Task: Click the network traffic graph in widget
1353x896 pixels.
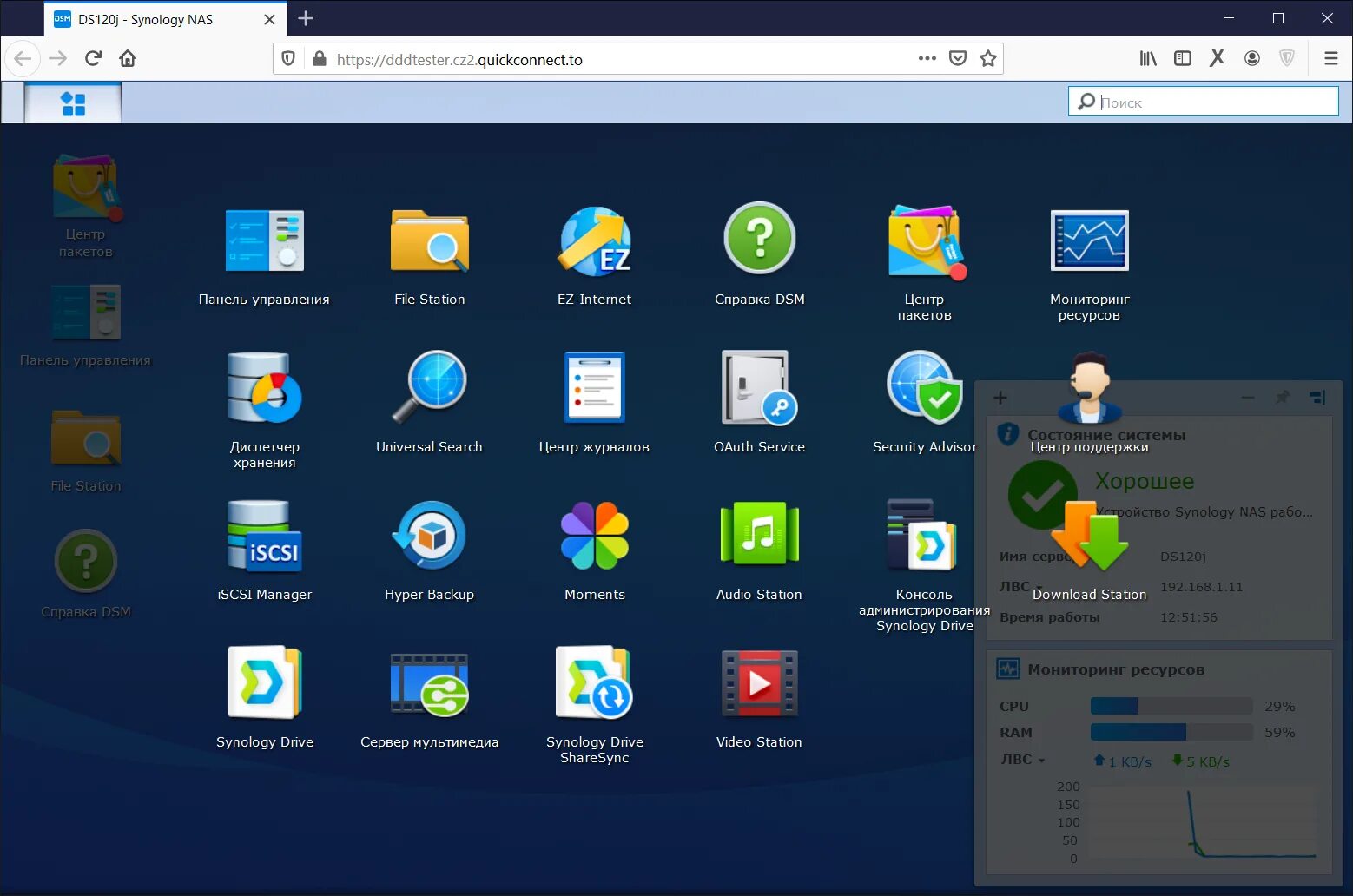Action: 1203,823
